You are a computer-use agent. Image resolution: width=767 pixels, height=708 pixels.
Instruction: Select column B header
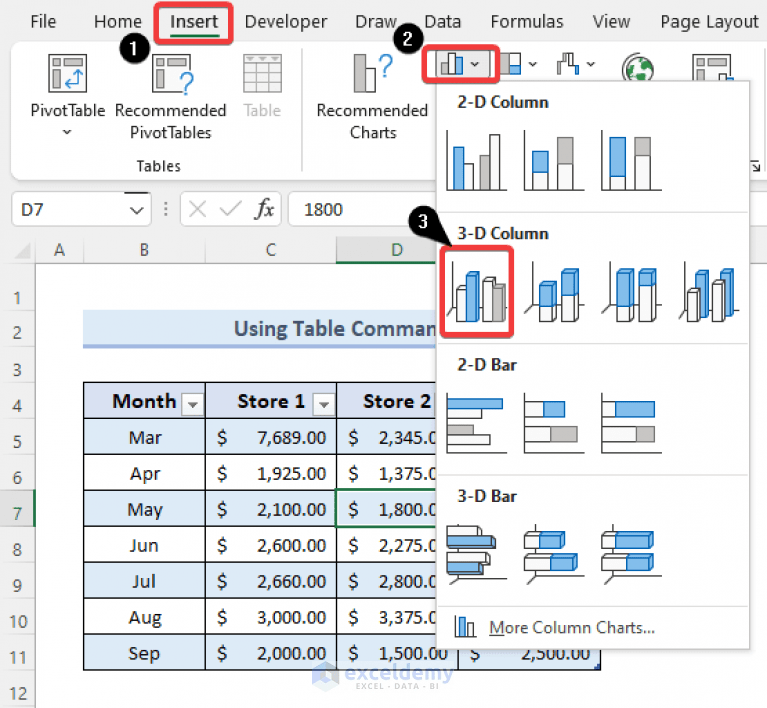tap(144, 250)
